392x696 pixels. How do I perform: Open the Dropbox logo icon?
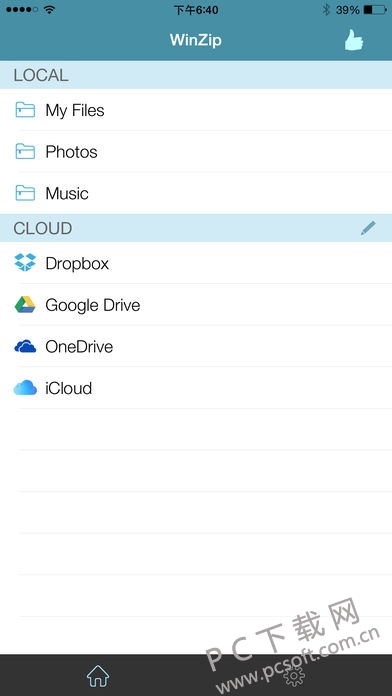pos(25,263)
